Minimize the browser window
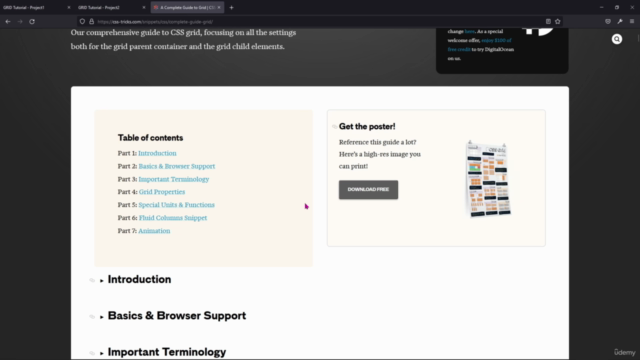This screenshot has height=360, width=640. click(x=601, y=7)
